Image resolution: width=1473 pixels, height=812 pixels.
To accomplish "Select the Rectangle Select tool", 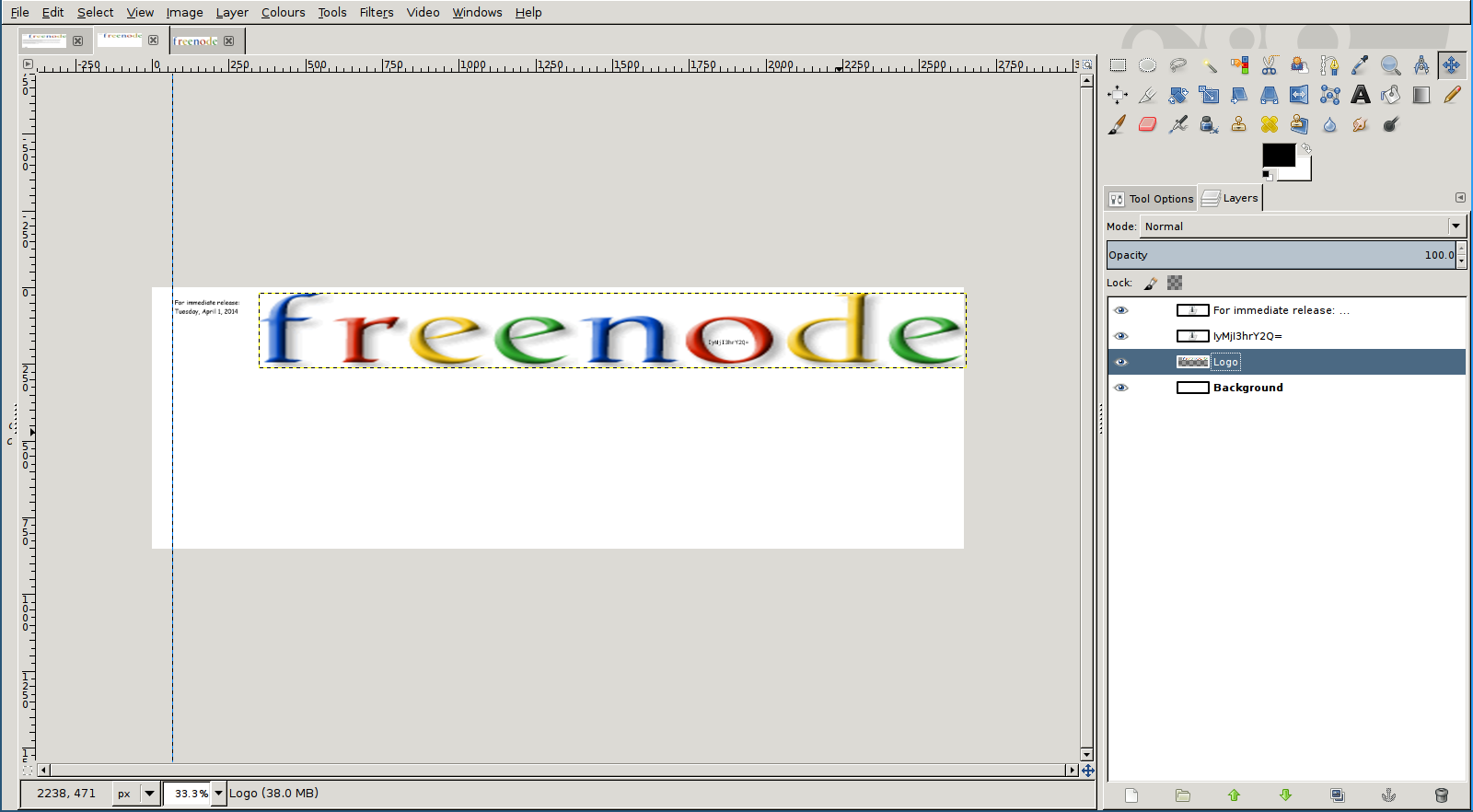I will (1118, 65).
